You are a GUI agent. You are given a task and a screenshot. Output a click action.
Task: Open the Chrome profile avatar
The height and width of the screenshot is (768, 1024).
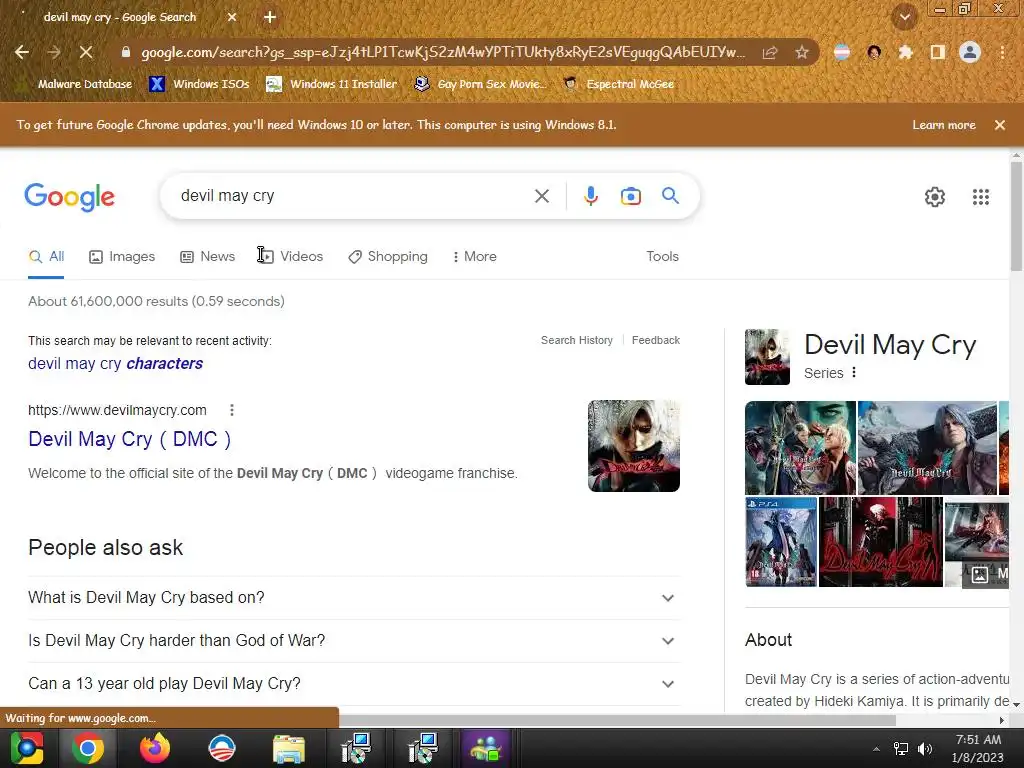(x=970, y=52)
